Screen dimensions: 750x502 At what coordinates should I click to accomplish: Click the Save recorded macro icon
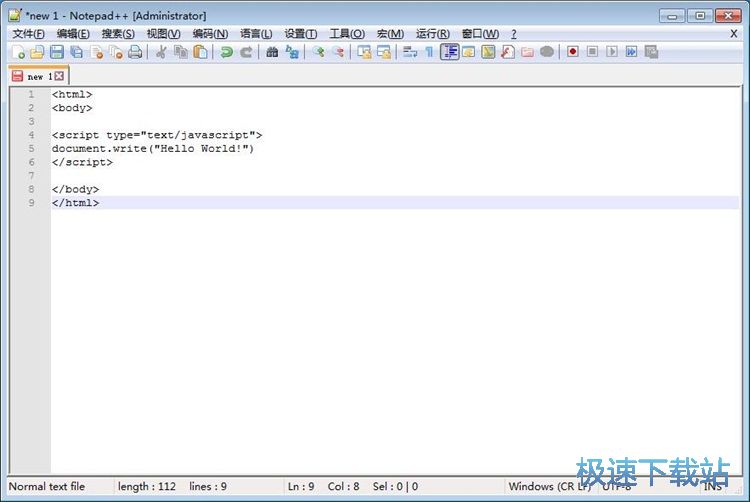tap(651, 52)
